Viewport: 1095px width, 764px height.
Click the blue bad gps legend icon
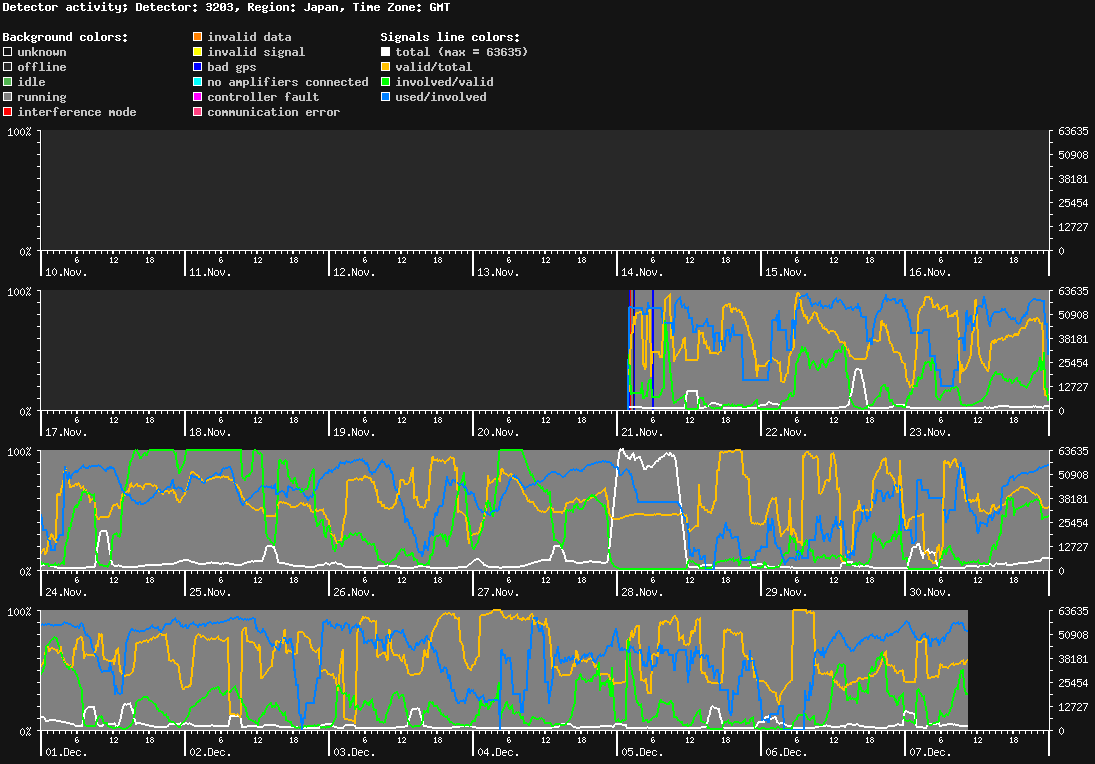tap(197, 66)
